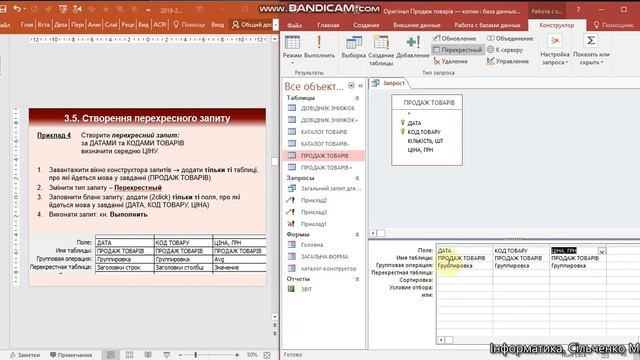Click the Помощник tell-me box in Access
Image resolution: width=640 pixels, height=360 pixels.
[x=613, y=25]
